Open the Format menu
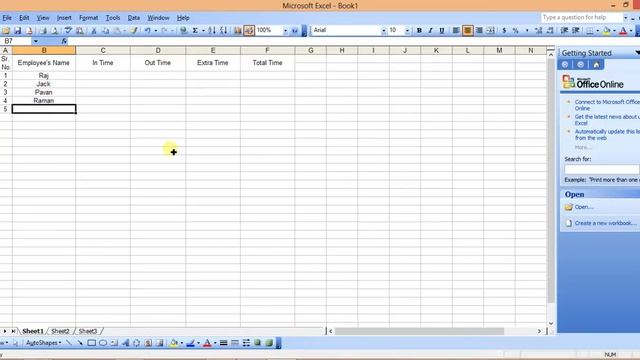640x360 pixels. [x=89, y=18]
